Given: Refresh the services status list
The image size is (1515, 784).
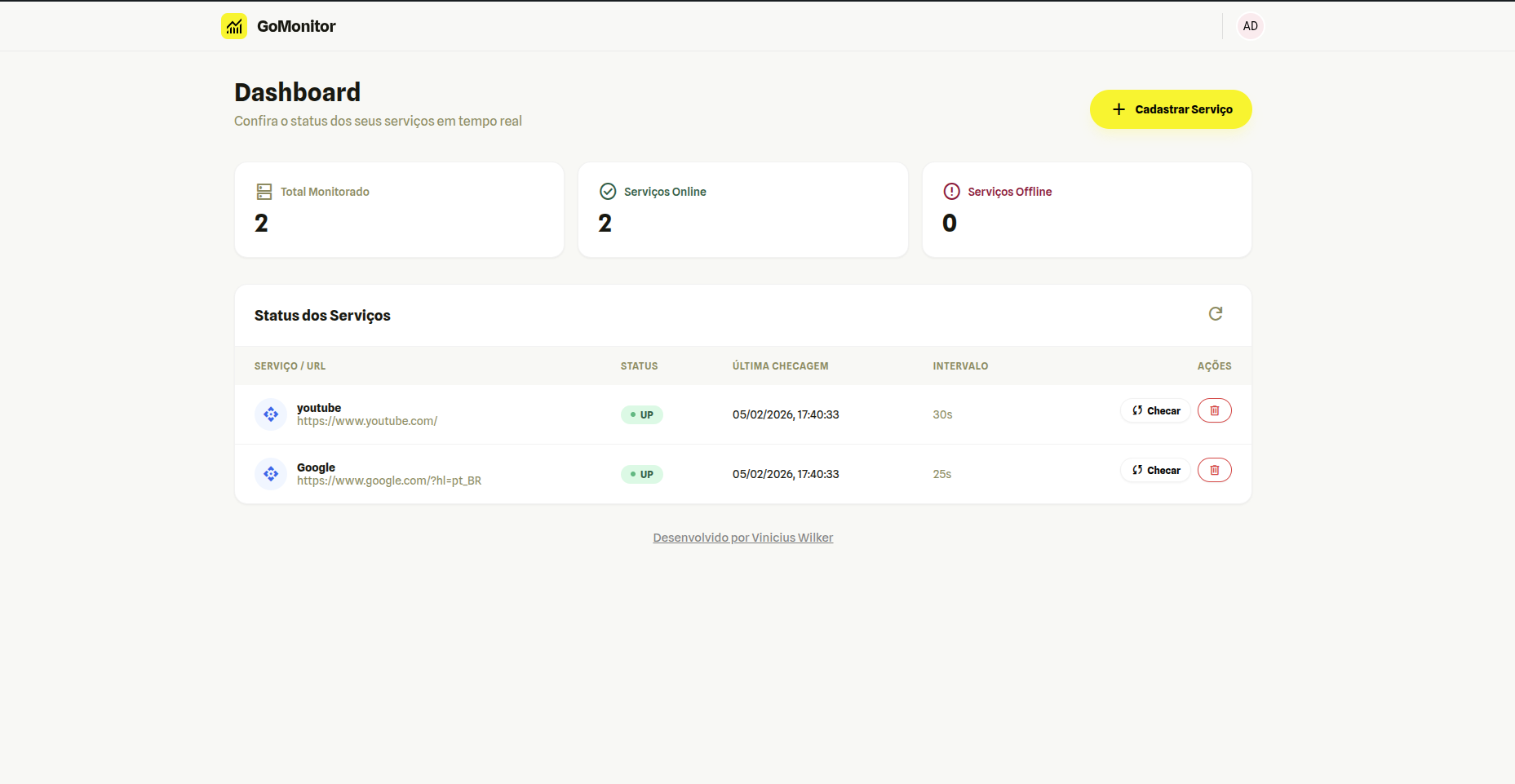Looking at the screenshot, I should coord(1215,314).
